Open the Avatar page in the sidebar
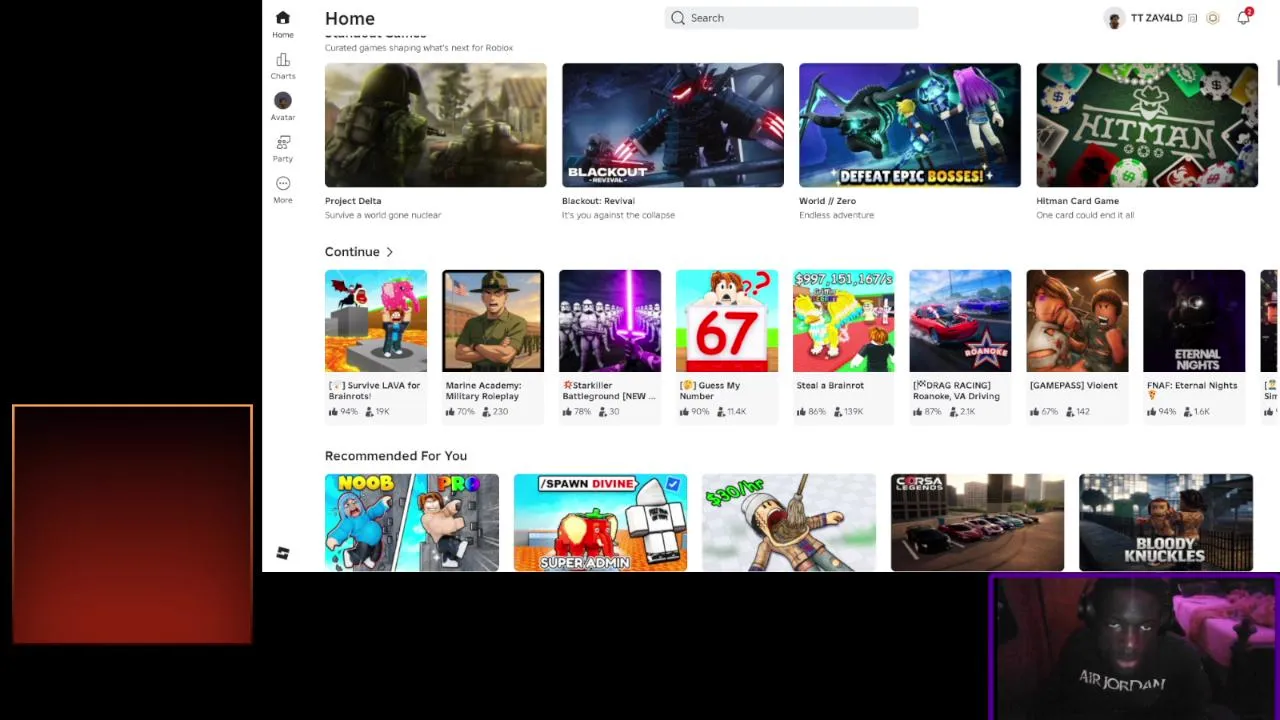Image resolution: width=1280 pixels, height=720 pixels. click(283, 107)
